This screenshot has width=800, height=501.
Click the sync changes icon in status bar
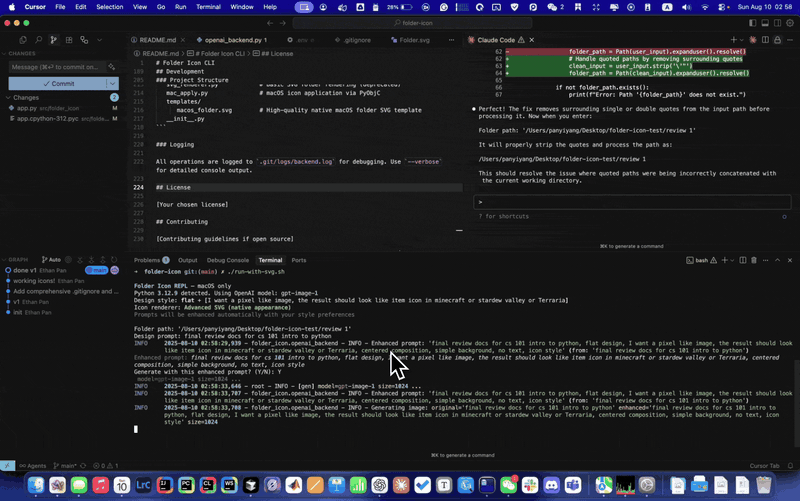(x=83, y=466)
